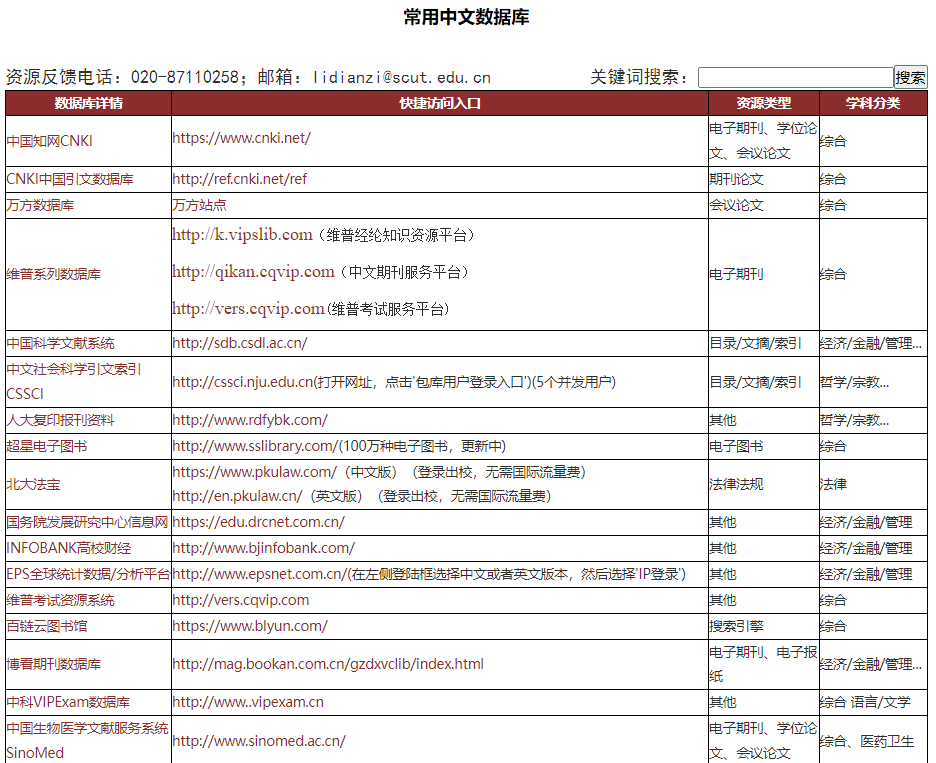Open the http://www.sslibrary.com/ link
The image size is (936, 763).
tap(255, 447)
